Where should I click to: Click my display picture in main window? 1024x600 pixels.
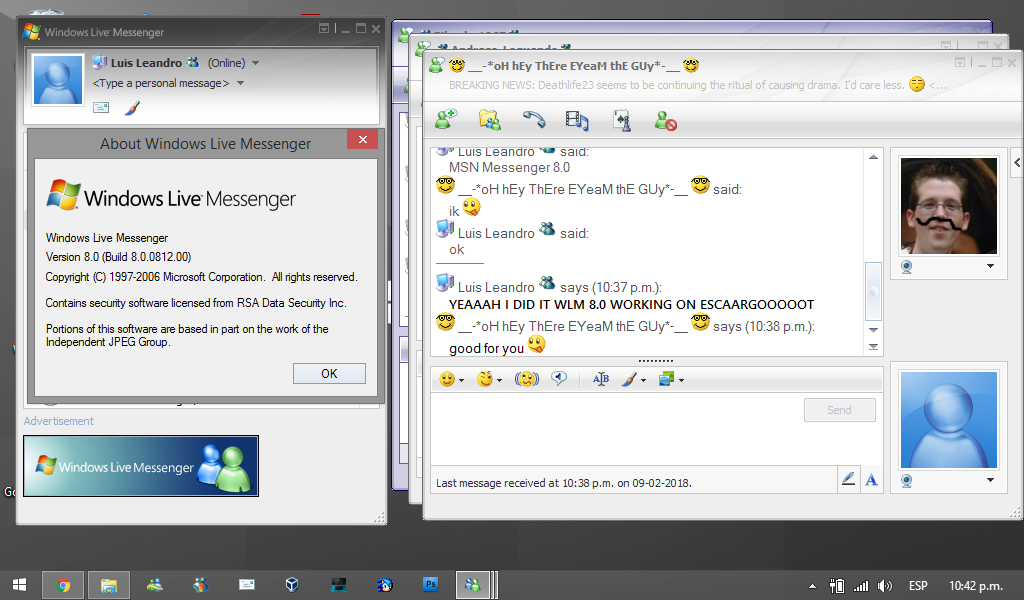(57, 80)
